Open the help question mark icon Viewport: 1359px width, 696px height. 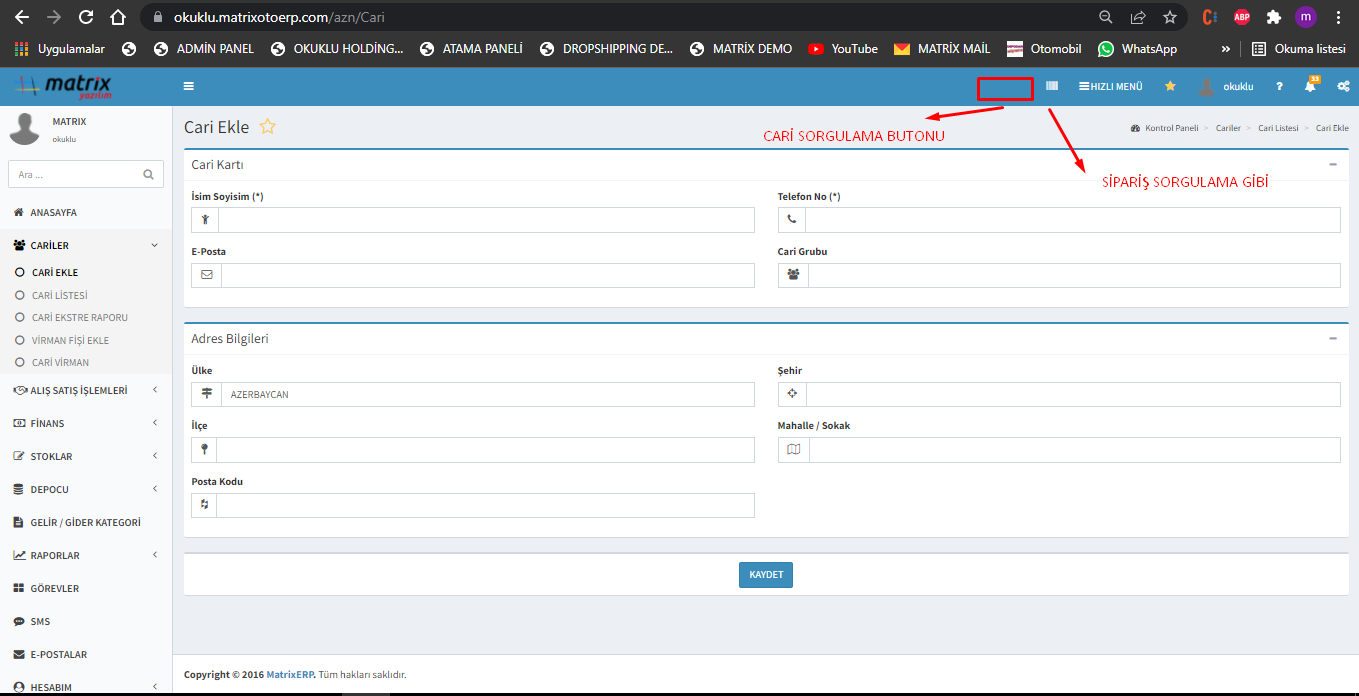[x=1278, y=87]
